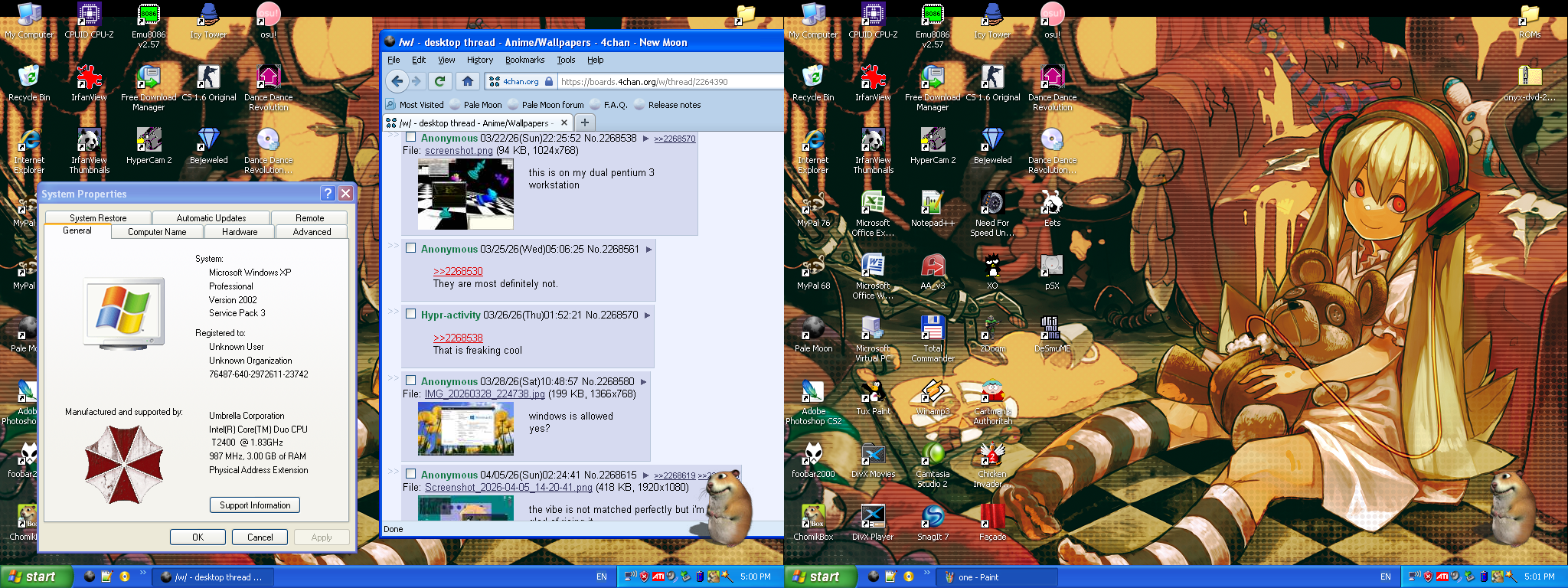
Task: Go back a page in Pale Moon
Action: click(x=397, y=81)
